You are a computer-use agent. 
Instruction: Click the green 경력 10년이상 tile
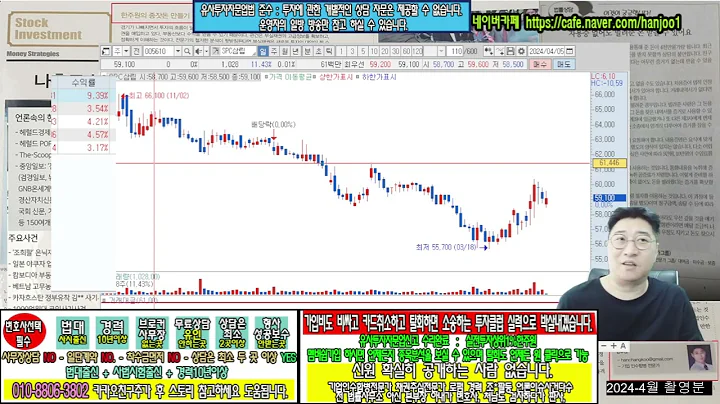112,332
